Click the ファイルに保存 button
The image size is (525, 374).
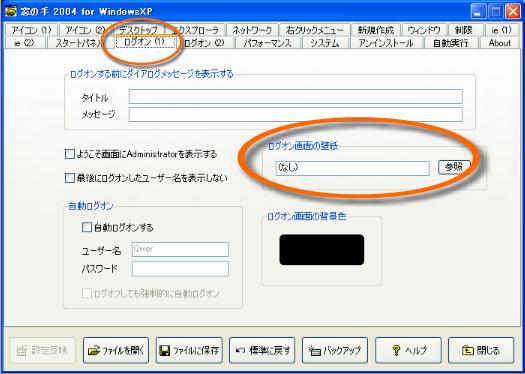tap(189, 350)
